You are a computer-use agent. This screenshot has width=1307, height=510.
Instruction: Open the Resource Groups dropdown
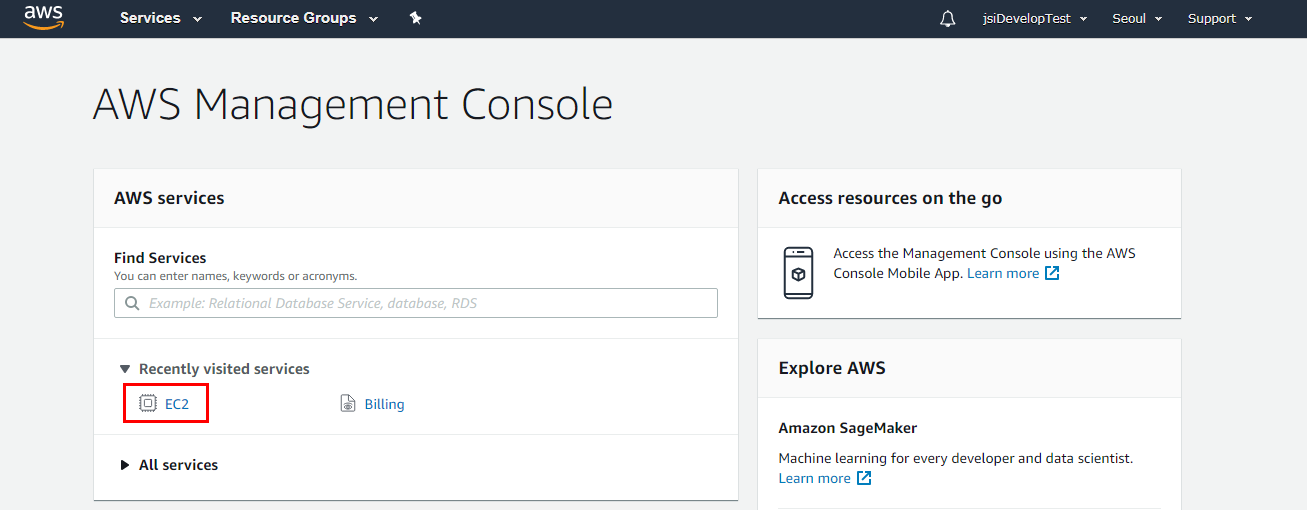pos(304,18)
